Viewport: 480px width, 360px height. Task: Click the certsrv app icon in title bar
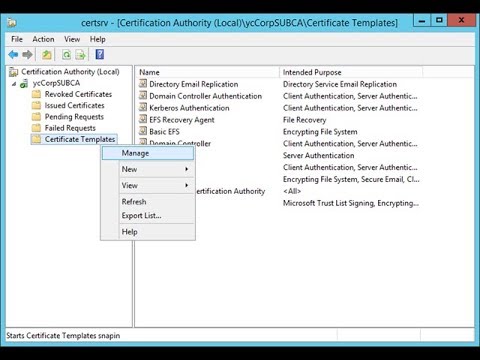coord(12,23)
